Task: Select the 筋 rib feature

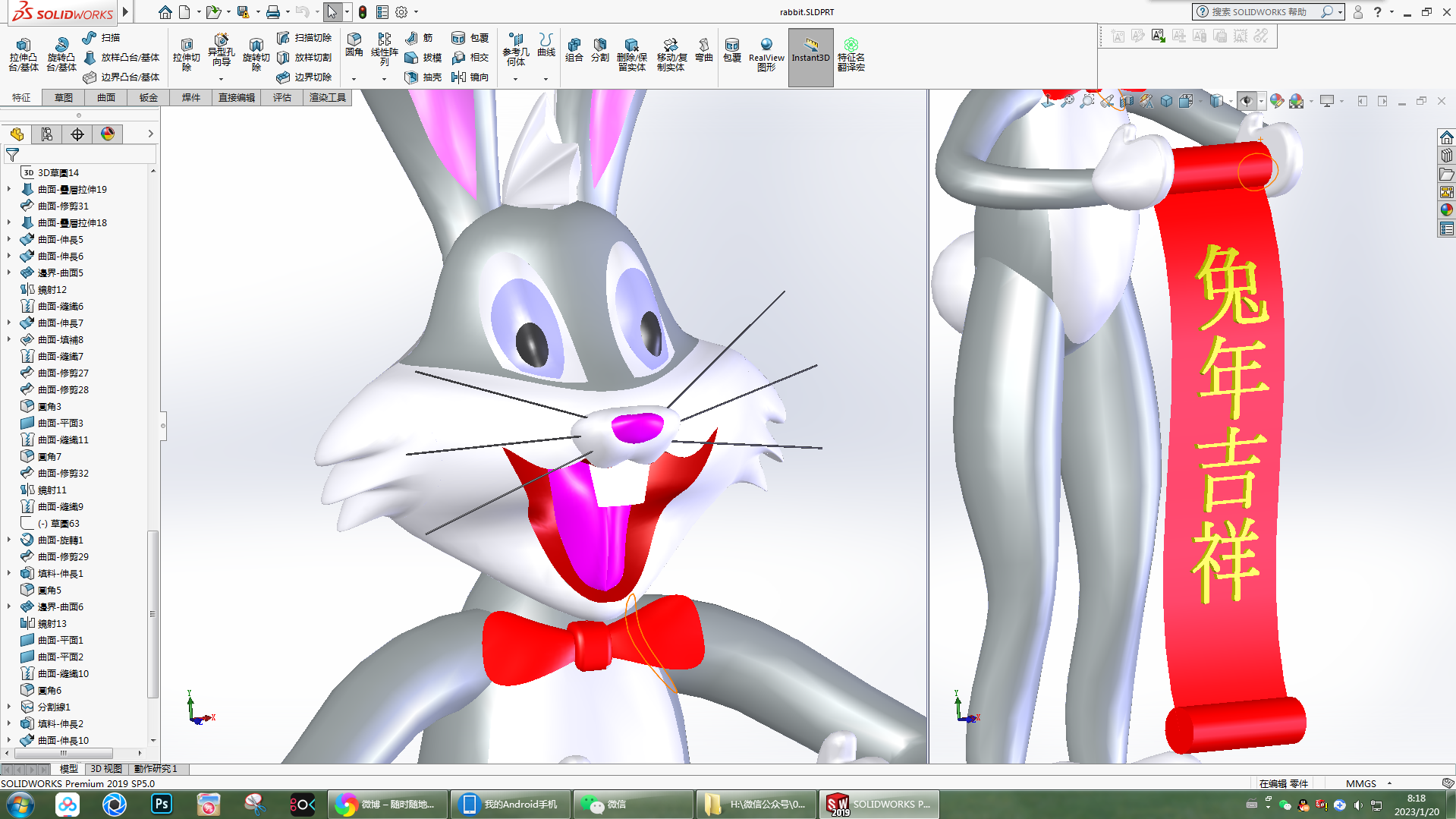Action: (419, 37)
